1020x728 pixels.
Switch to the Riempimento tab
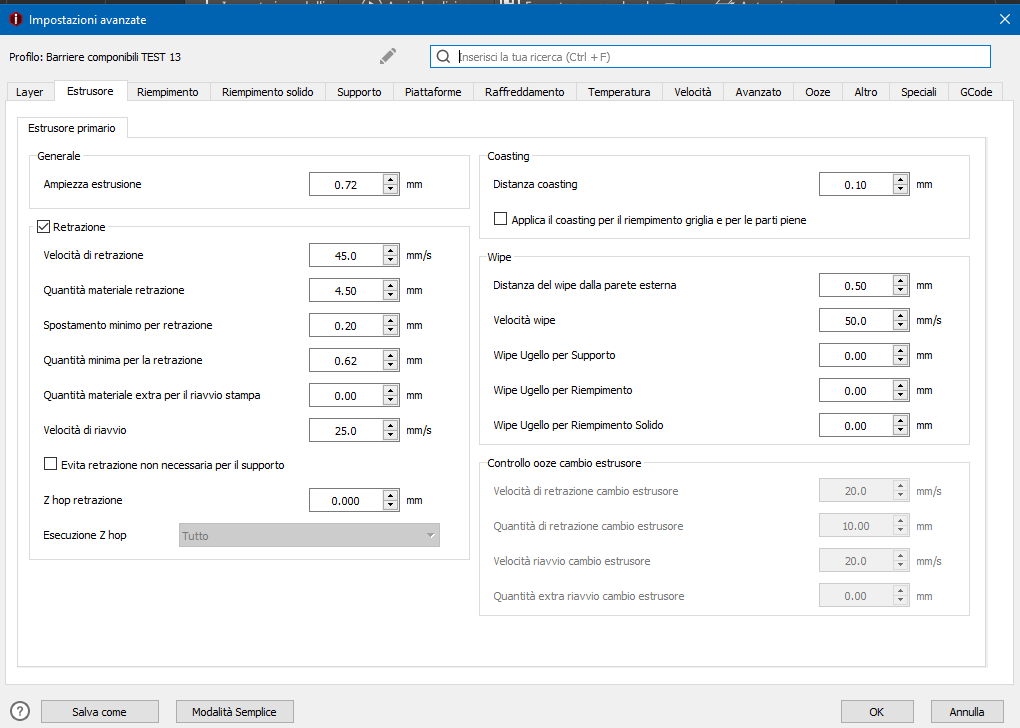pyautogui.click(x=167, y=92)
